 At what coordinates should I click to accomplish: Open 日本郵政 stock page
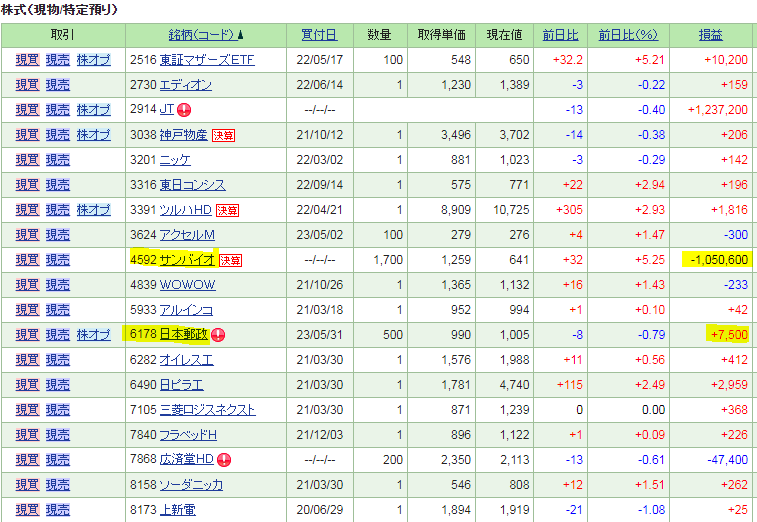pos(184,334)
